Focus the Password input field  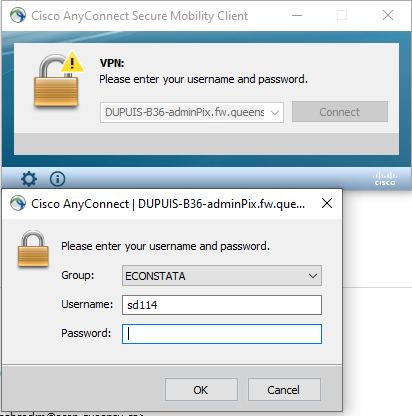pos(222,334)
